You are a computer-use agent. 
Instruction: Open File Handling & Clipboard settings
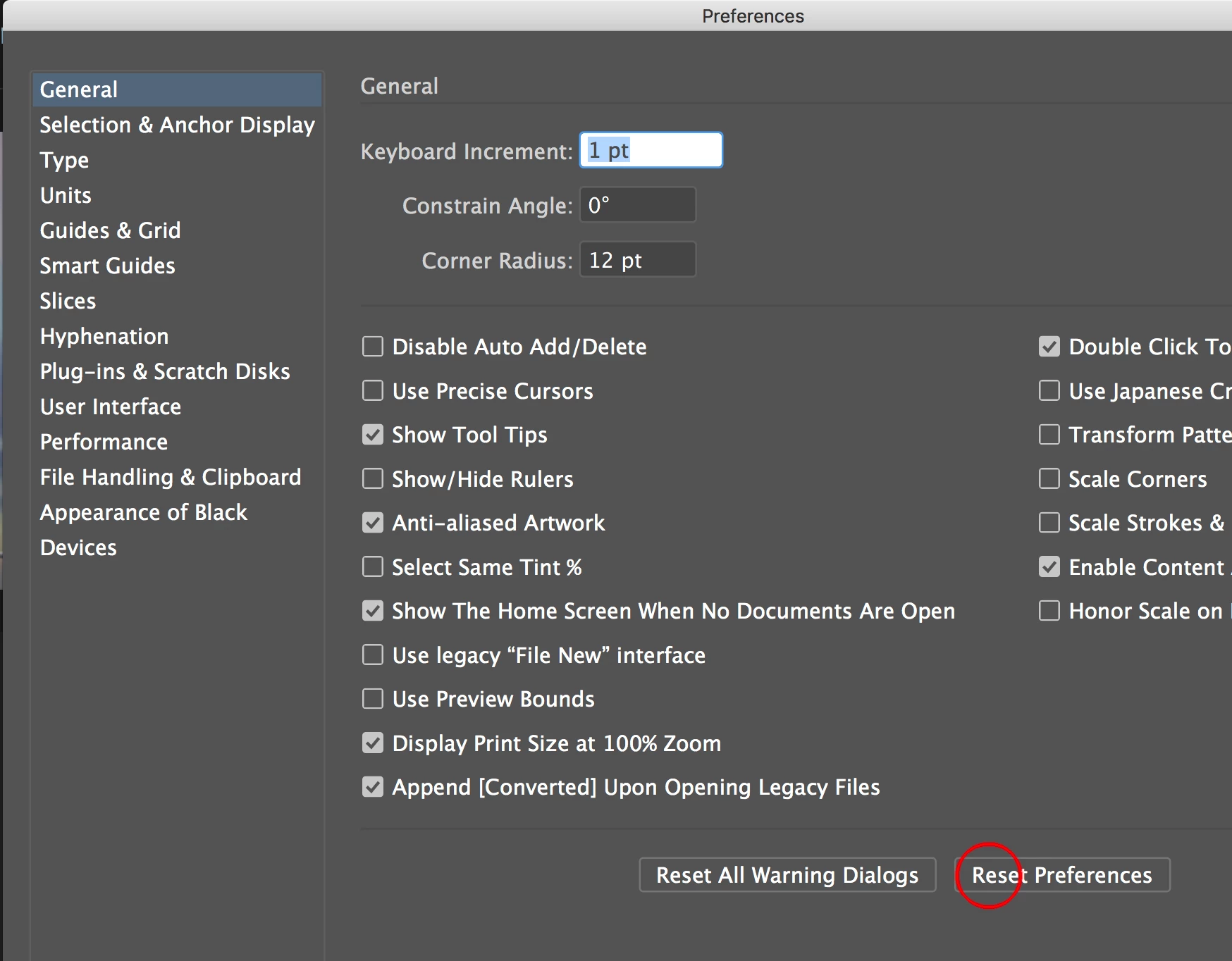coord(171,478)
